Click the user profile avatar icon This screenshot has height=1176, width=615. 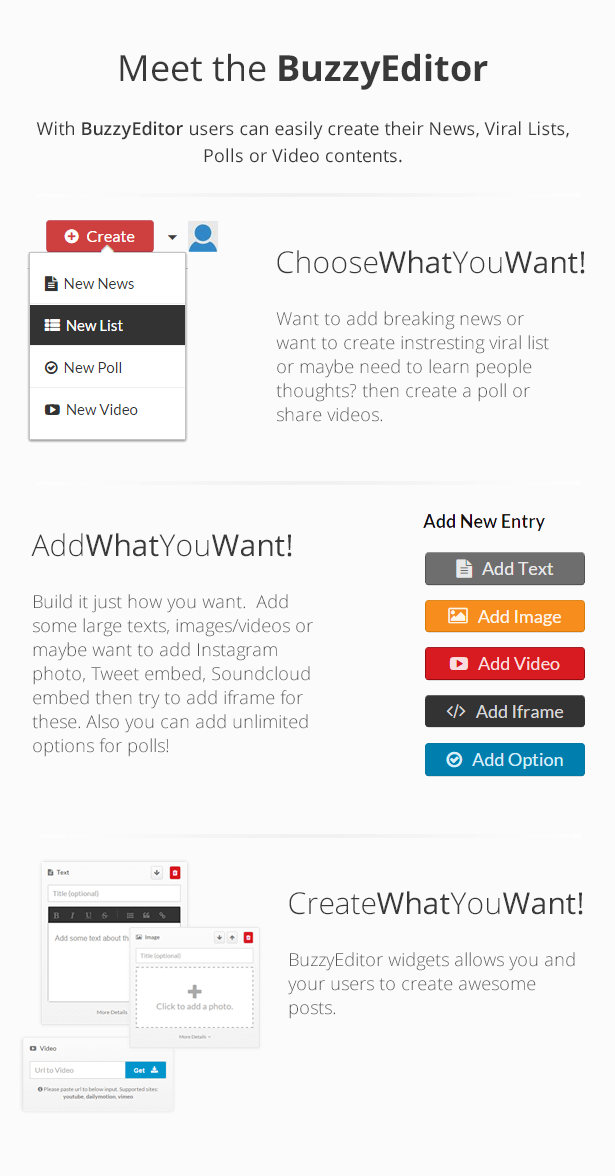click(x=203, y=237)
